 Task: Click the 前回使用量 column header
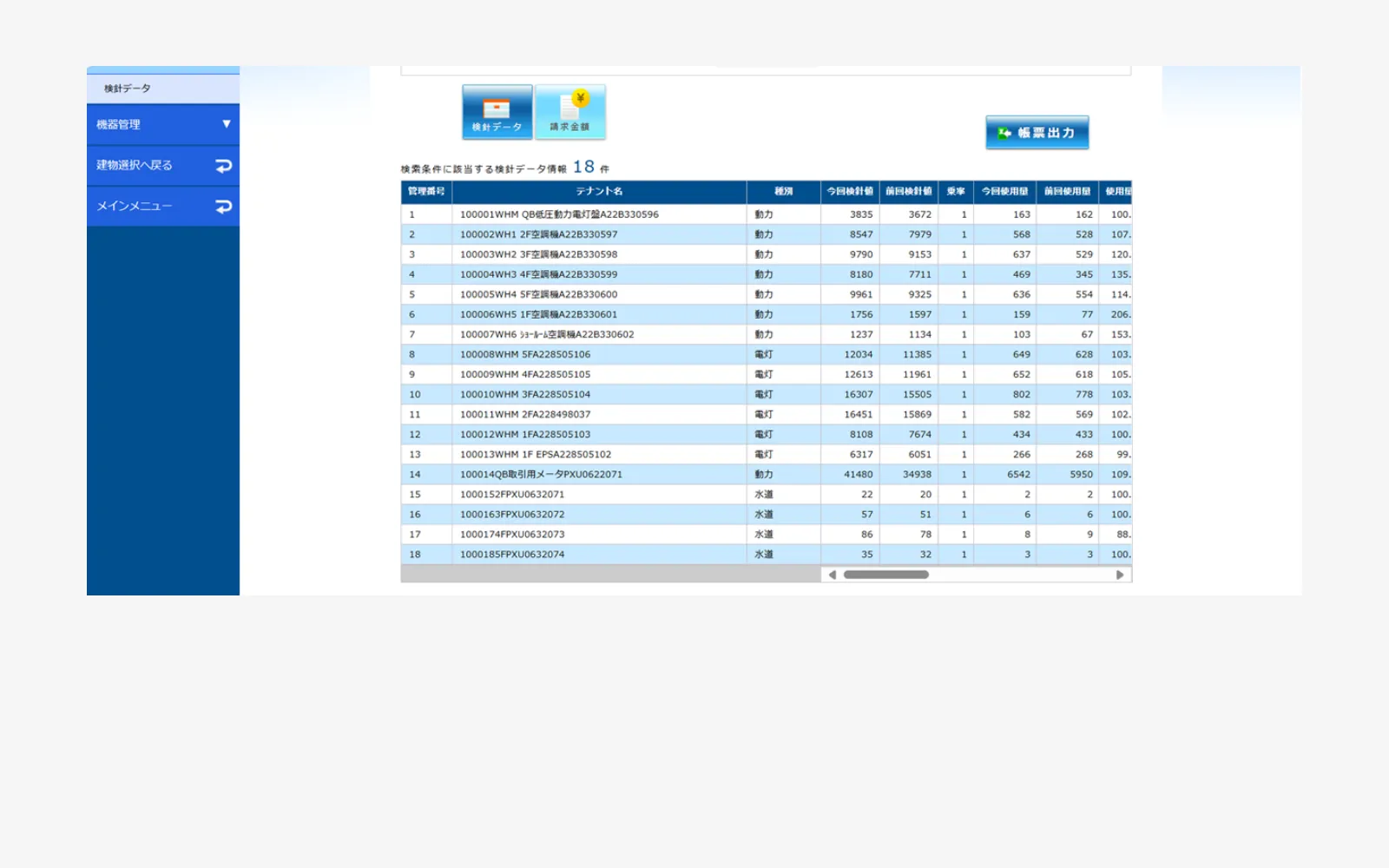(1066, 192)
